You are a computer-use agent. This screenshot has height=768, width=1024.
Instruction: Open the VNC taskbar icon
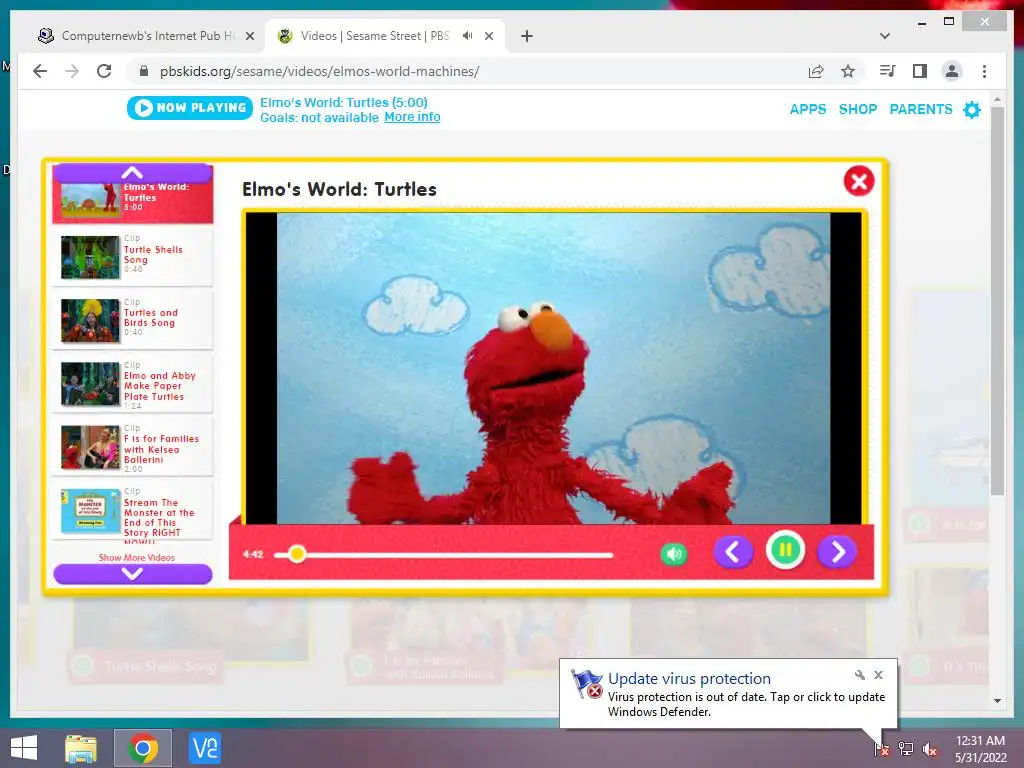coord(204,748)
